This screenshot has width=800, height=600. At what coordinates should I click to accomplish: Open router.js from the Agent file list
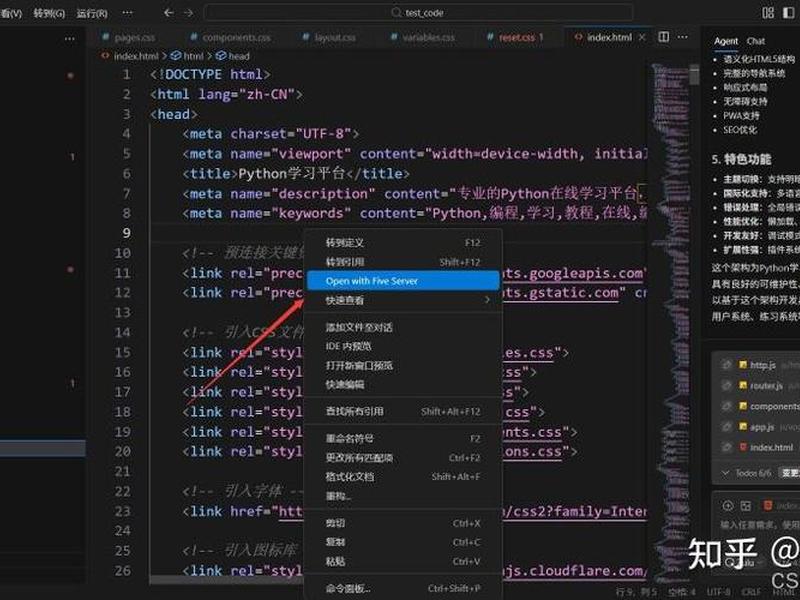[x=766, y=385]
